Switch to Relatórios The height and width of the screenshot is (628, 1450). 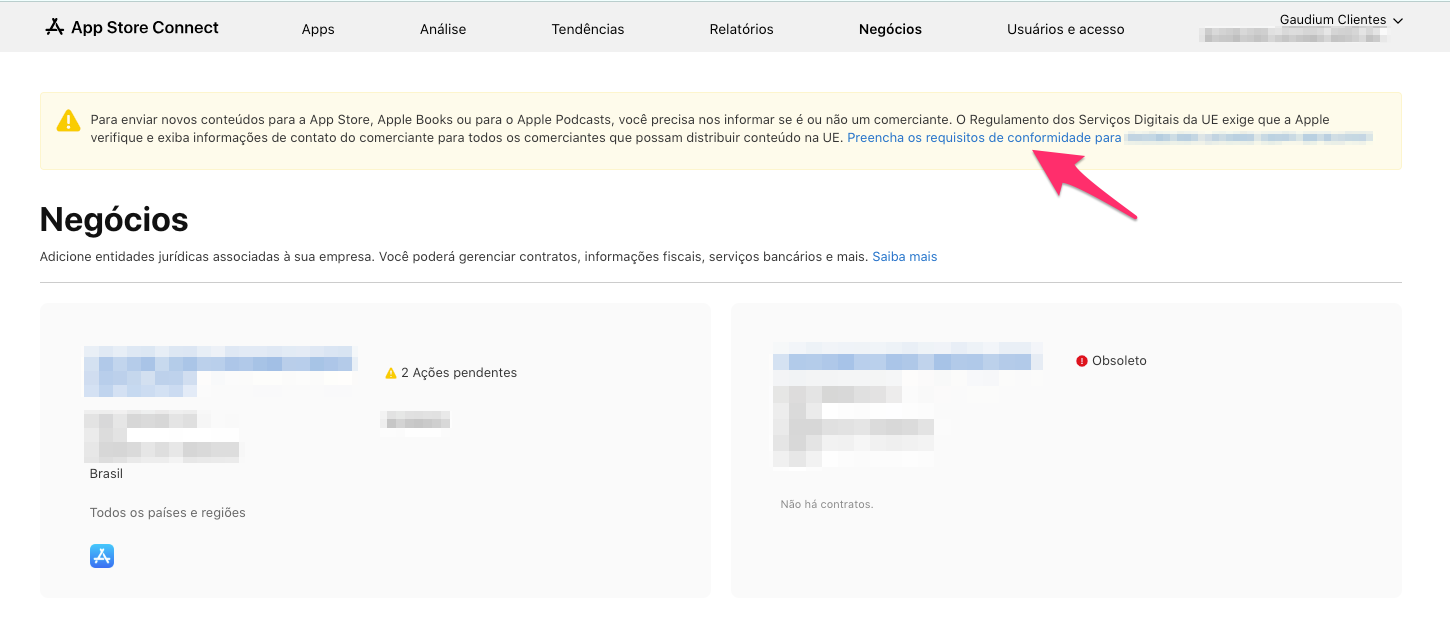[x=741, y=29]
